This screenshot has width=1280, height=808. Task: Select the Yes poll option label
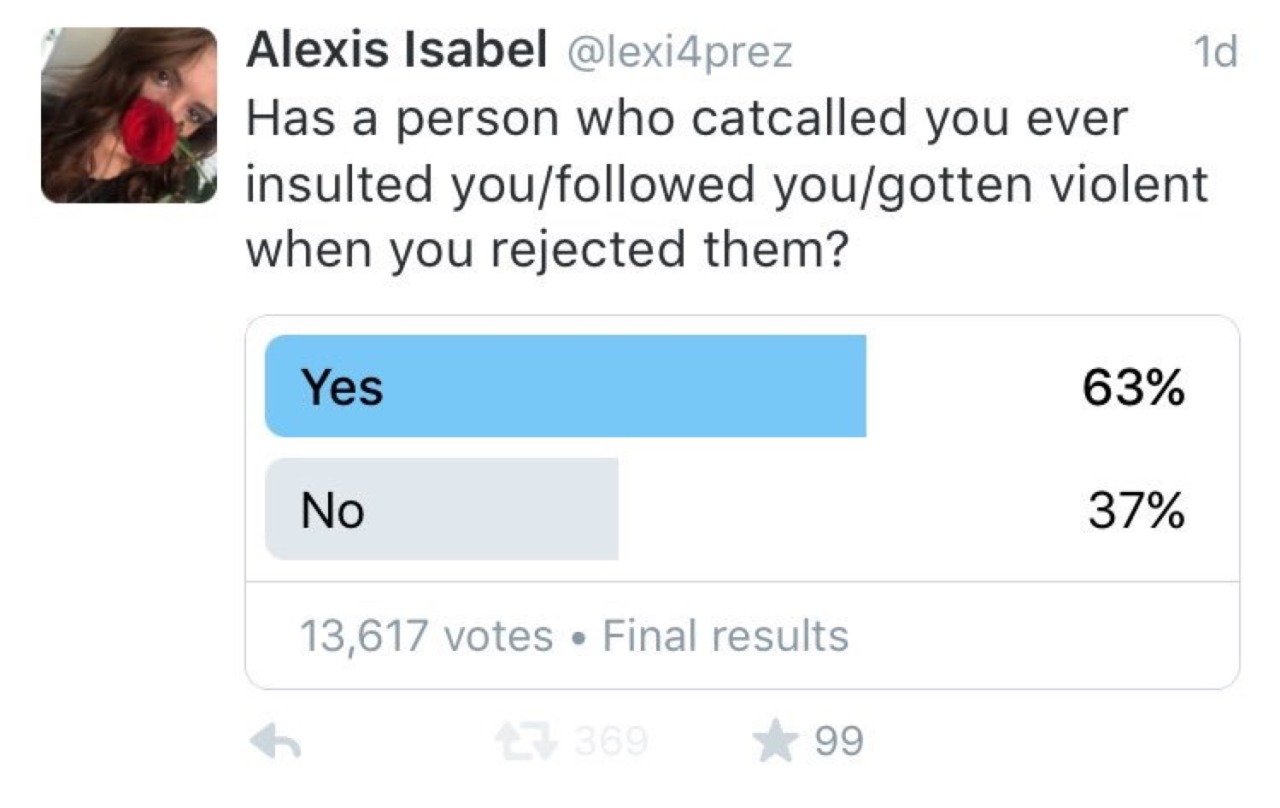tap(343, 387)
